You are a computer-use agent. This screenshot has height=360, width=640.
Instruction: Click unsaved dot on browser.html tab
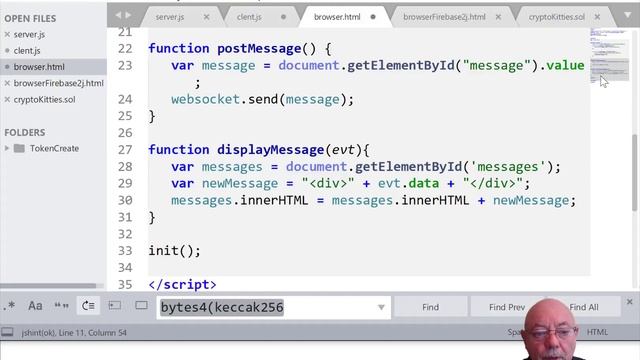coord(373,17)
